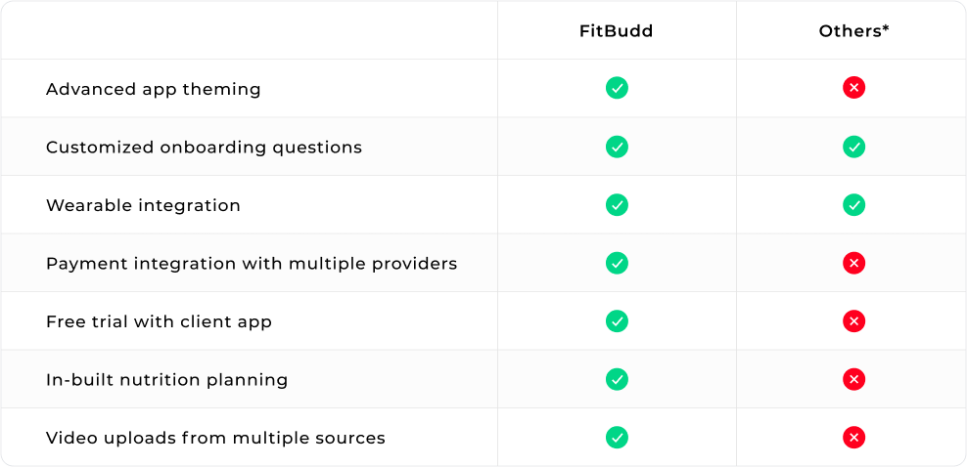This screenshot has width=967, height=467.
Task: Select the Others* column header
Action: point(854,31)
